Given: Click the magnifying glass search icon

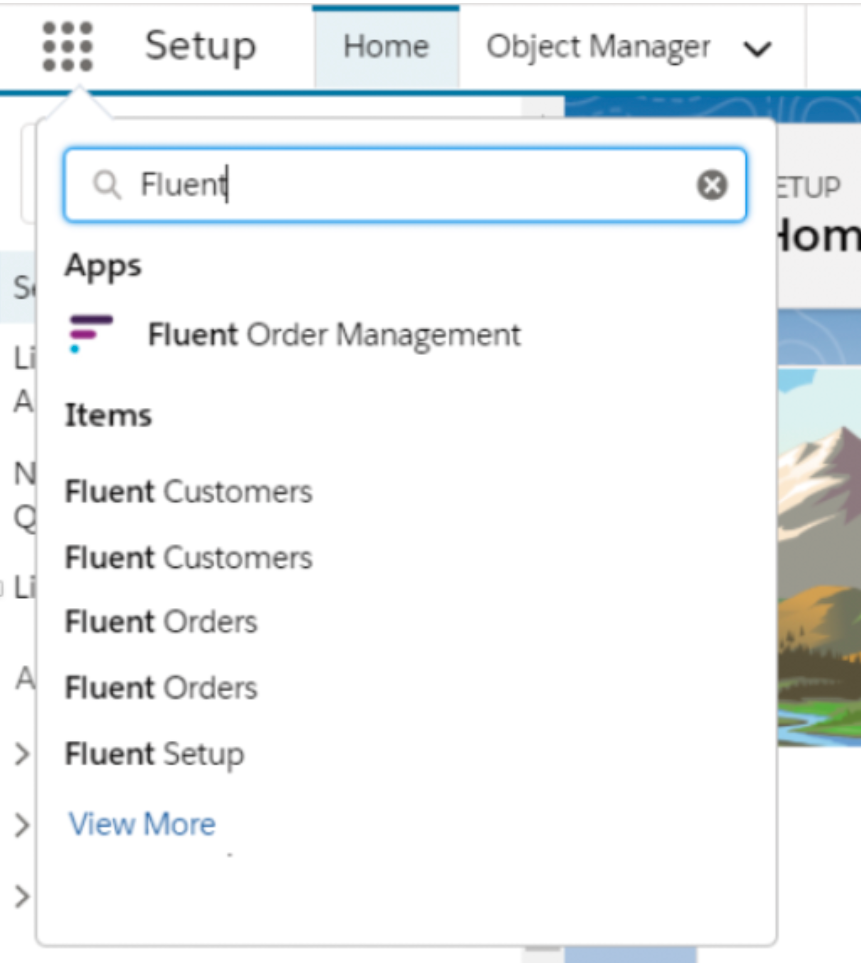Looking at the screenshot, I should click(107, 185).
